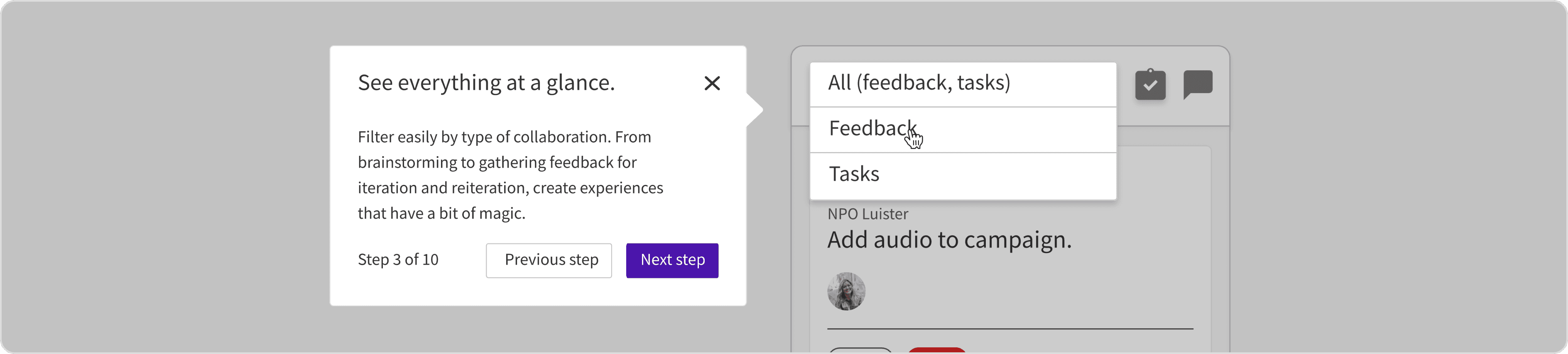Screen dimensions: 1568x354
Task: Close the tour popup with the X
Action: (x=712, y=83)
